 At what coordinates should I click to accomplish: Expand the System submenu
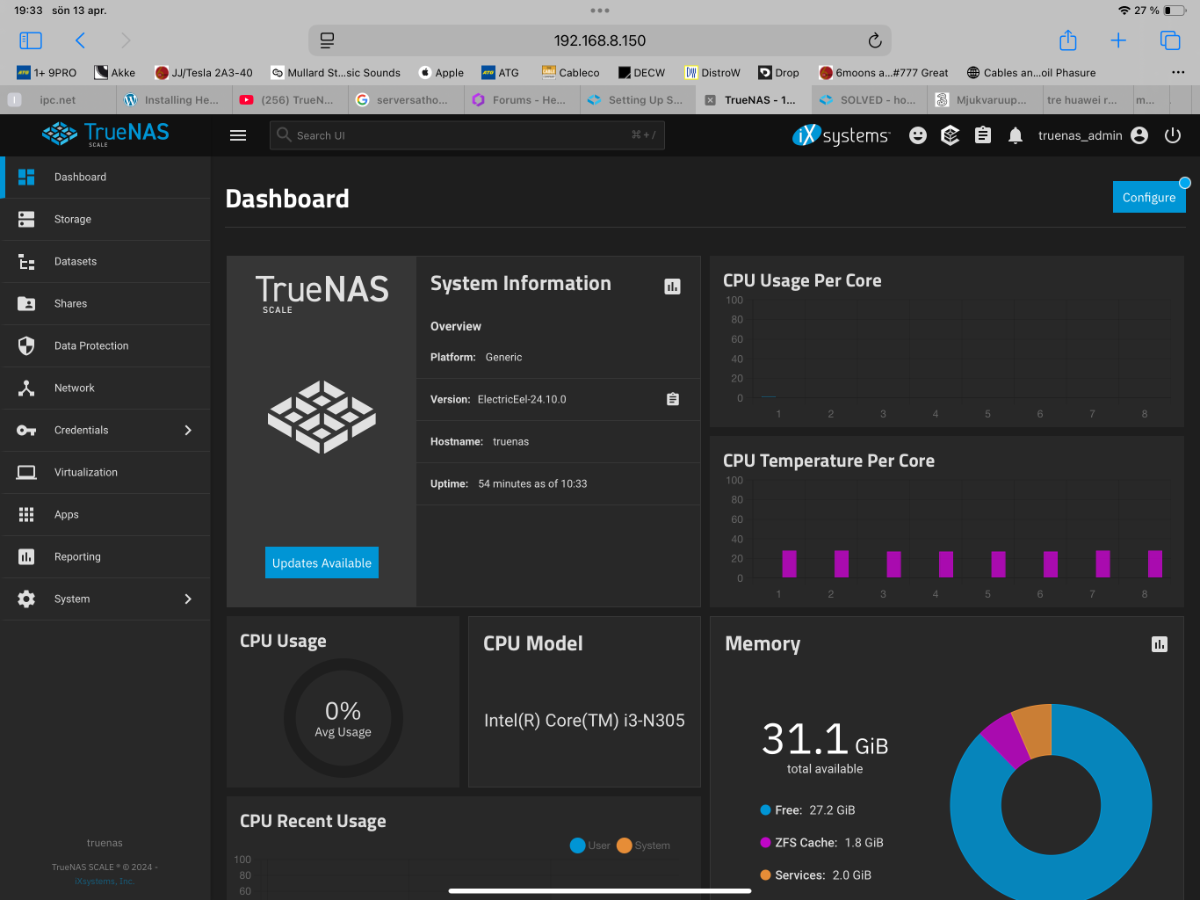click(x=187, y=599)
